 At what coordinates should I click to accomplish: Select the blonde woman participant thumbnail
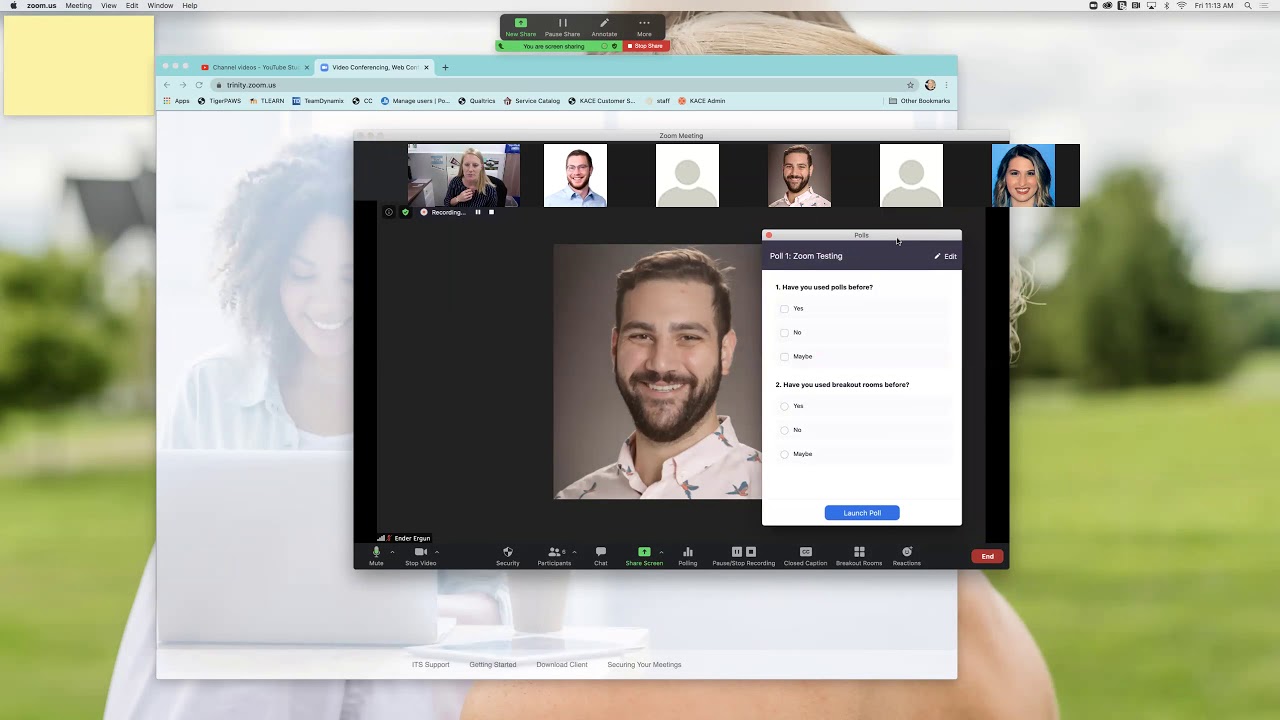coord(463,175)
